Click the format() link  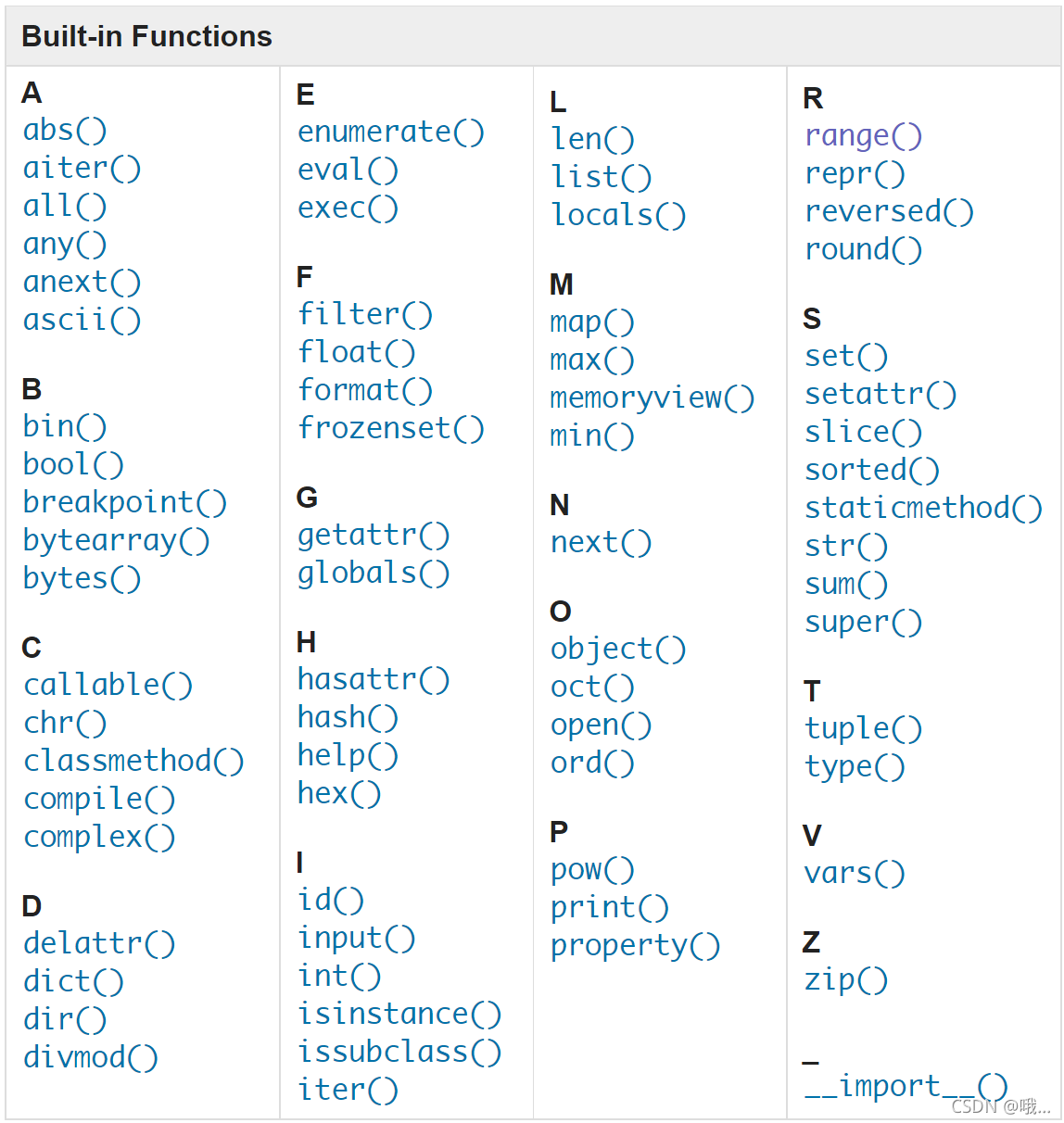click(x=365, y=391)
